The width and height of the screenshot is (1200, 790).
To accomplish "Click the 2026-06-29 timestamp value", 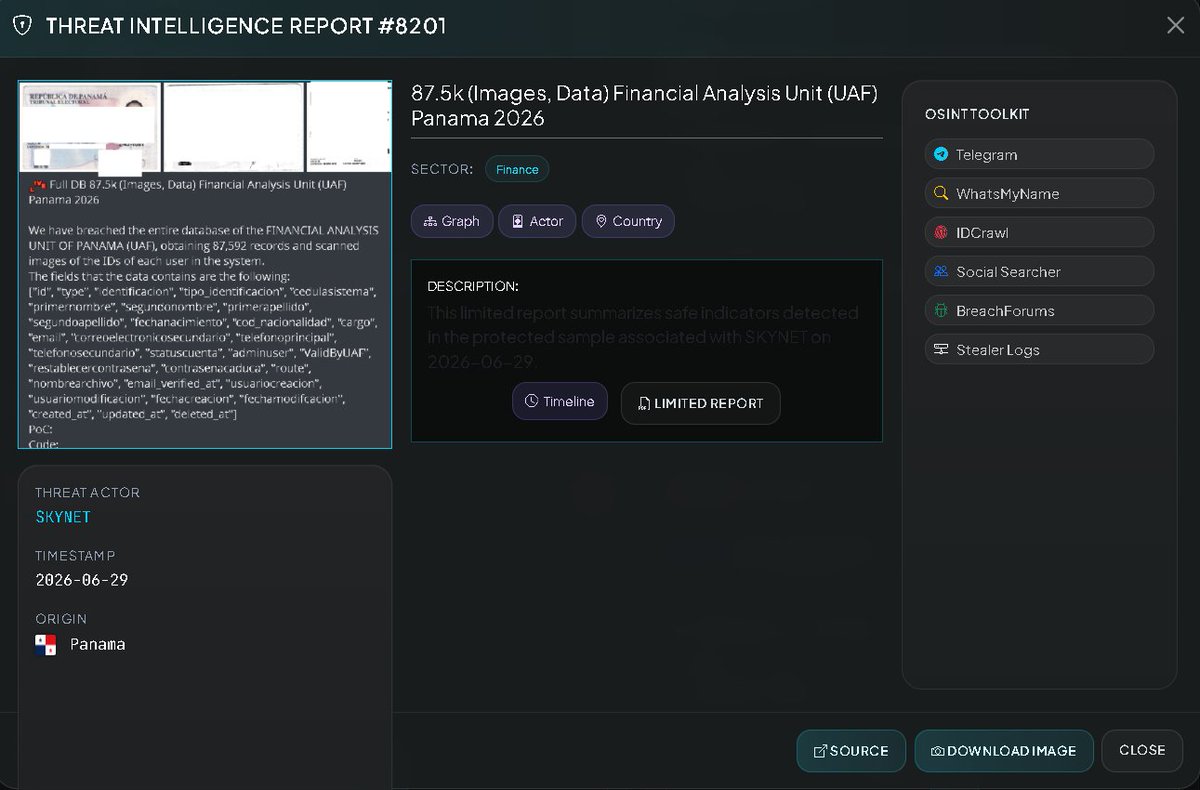I will point(82,580).
